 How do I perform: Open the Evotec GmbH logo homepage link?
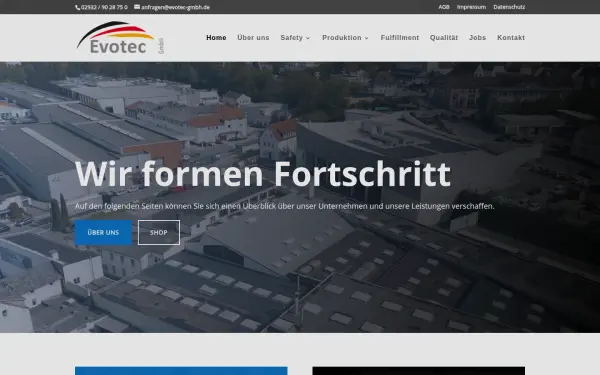pyautogui.click(x=121, y=38)
